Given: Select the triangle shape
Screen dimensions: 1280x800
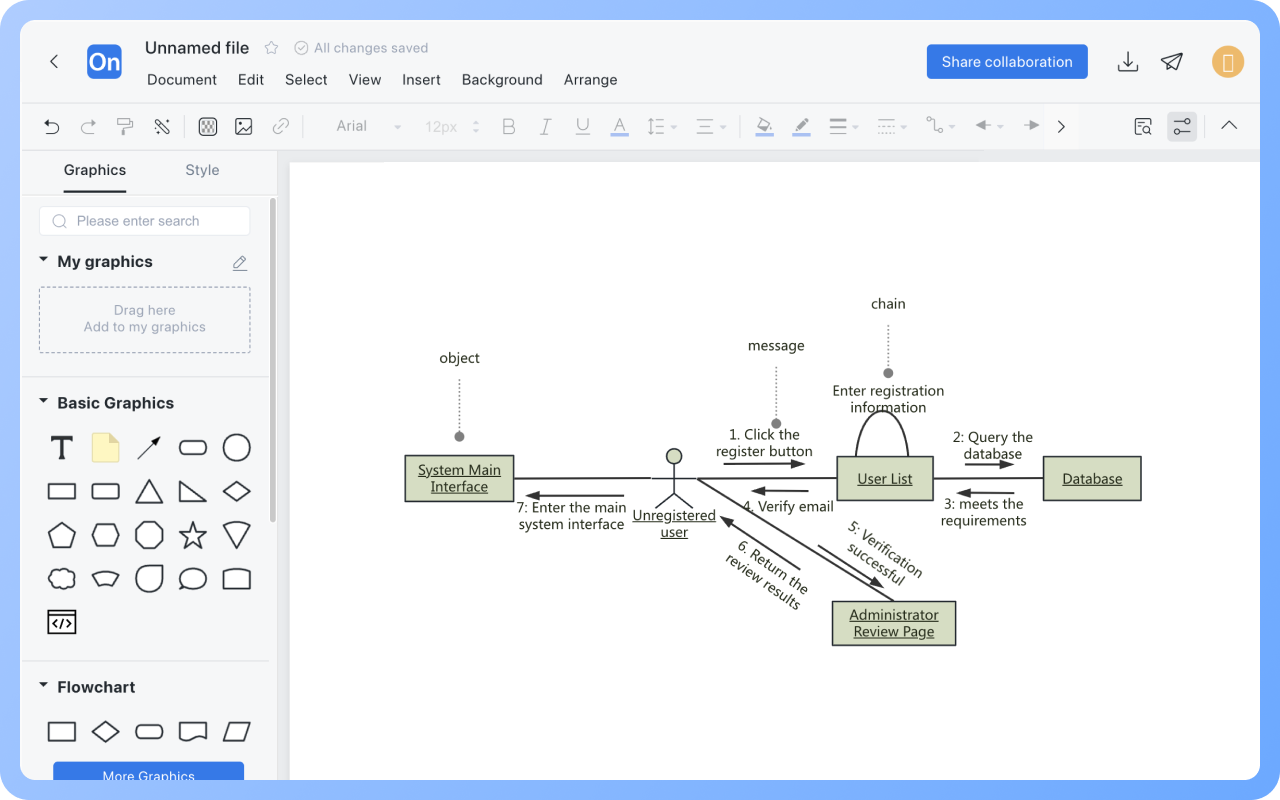Looking at the screenshot, I should coord(149,491).
